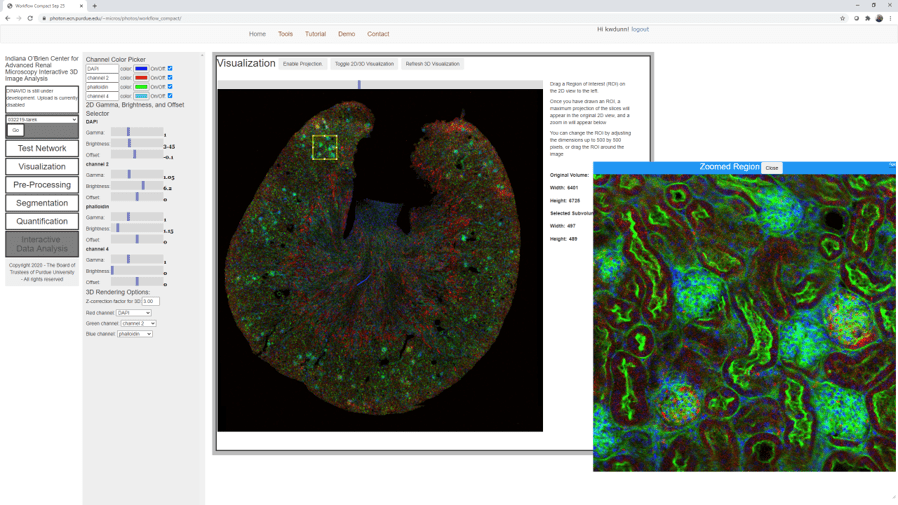Open the browser extensions puzzle icon
Viewport: 898px width, 505px height.
click(x=867, y=18)
